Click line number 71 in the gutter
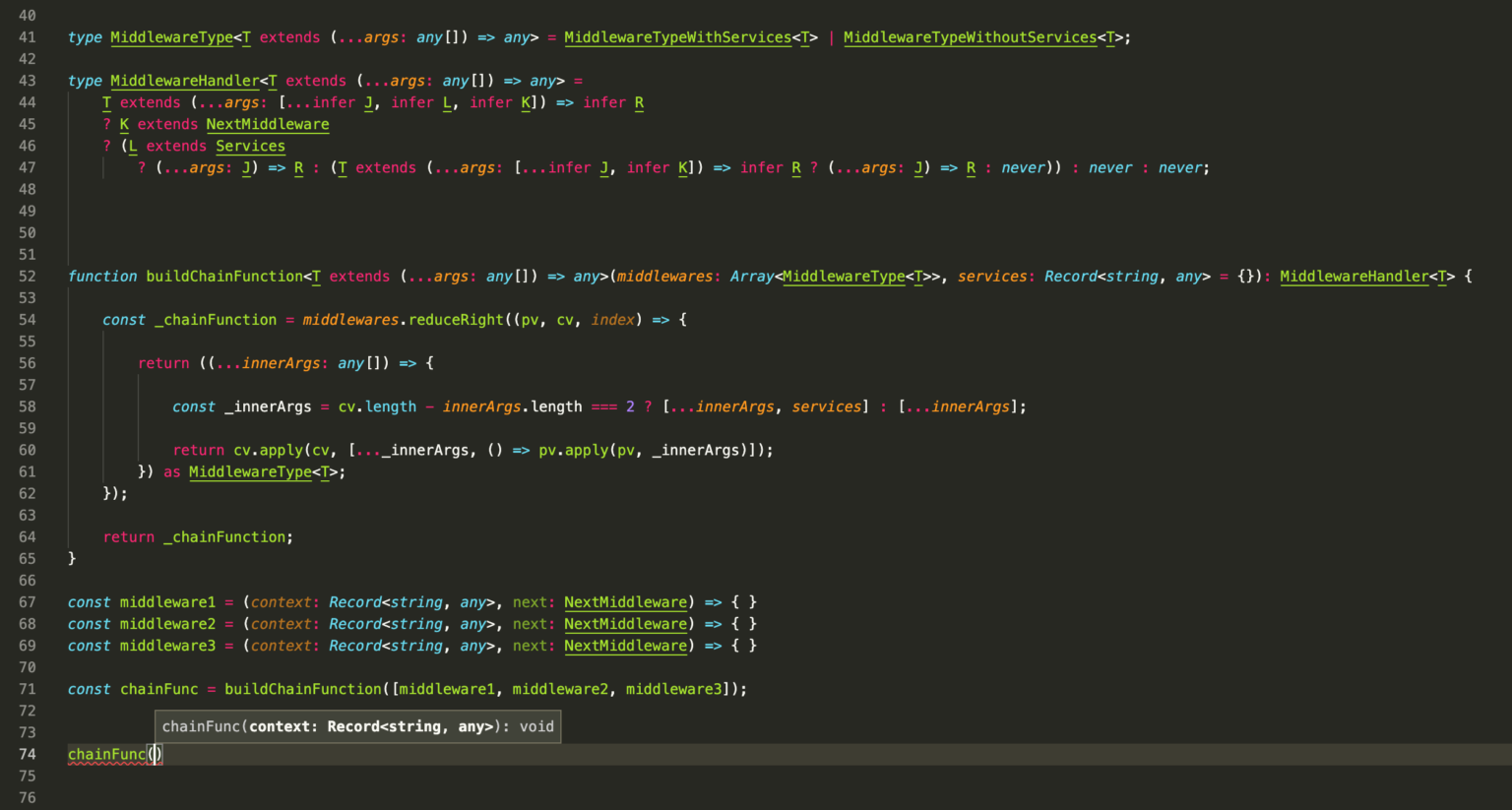Image resolution: width=1512 pixels, height=810 pixels. pyautogui.click(x=28, y=689)
